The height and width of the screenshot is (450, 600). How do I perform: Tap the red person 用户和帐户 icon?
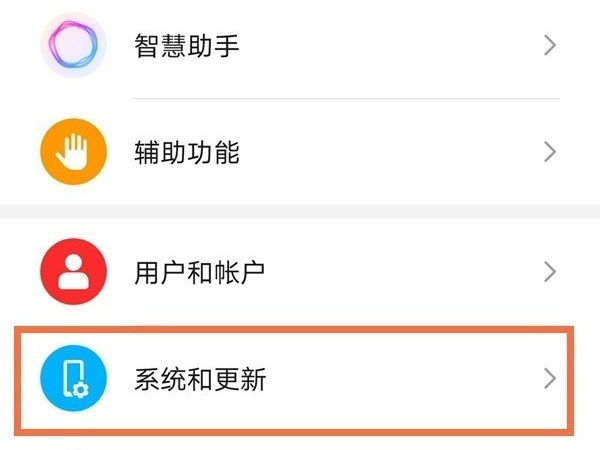pos(73,271)
